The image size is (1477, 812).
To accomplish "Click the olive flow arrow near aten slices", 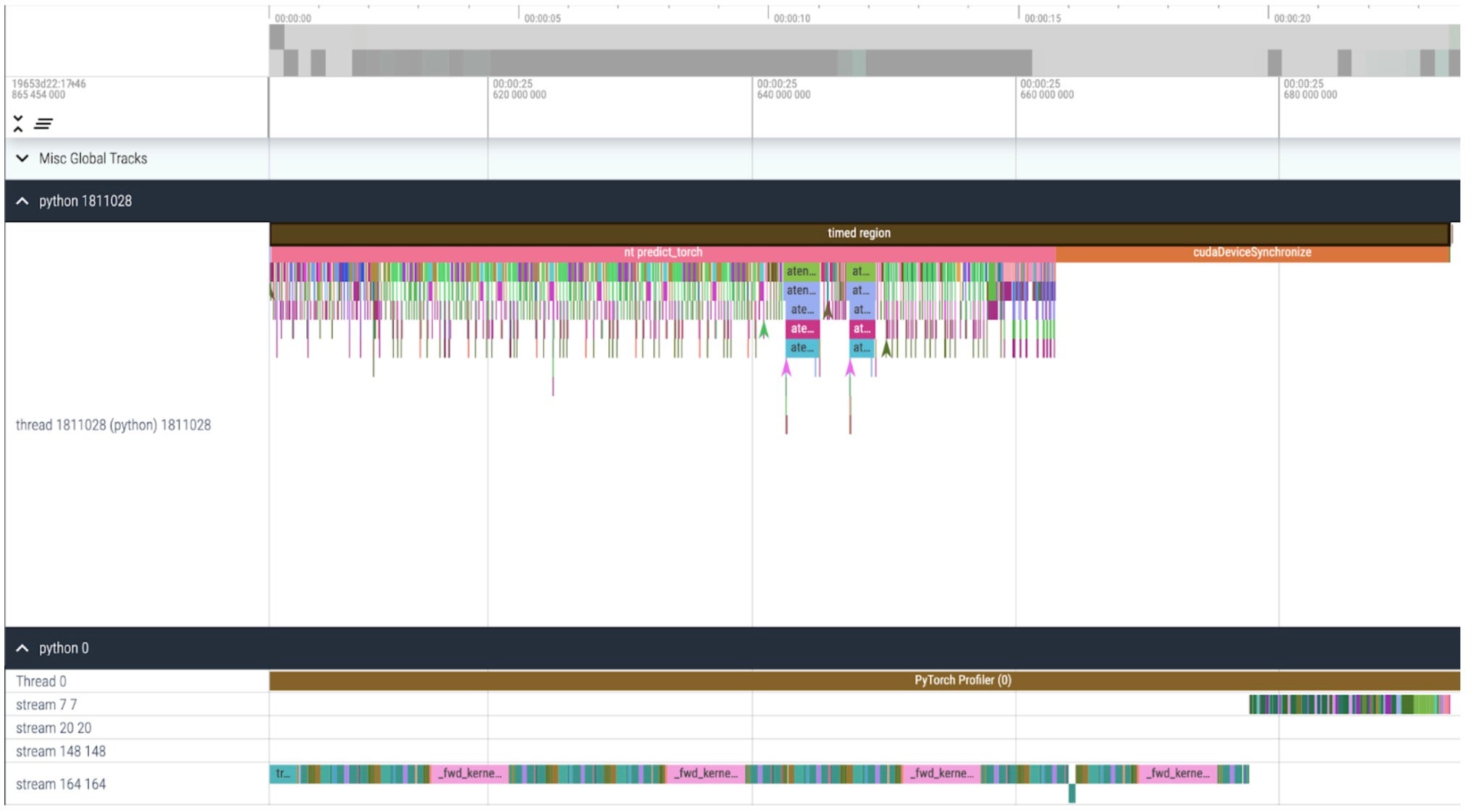I will click(886, 347).
